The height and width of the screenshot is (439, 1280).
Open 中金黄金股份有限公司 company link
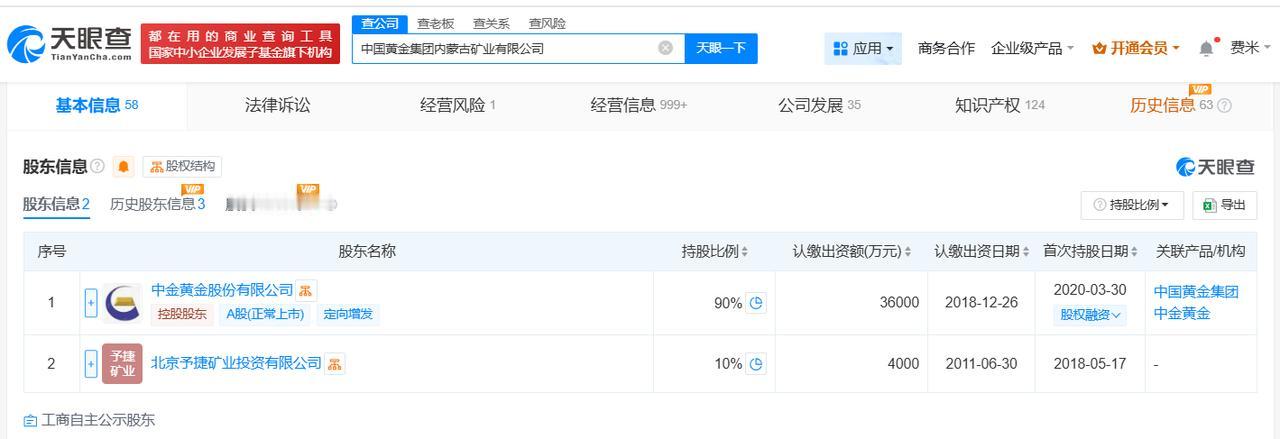222,290
